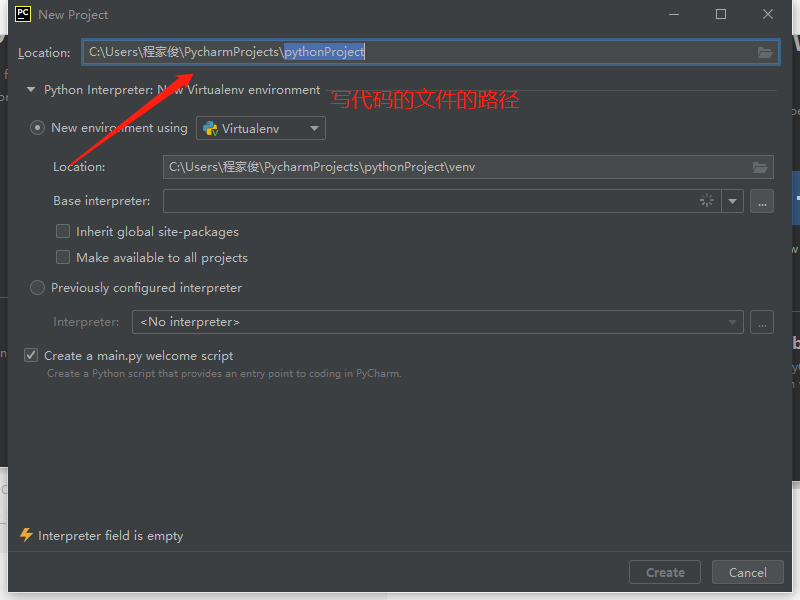Click the folder browse icon in project Location field

coord(764,52)
